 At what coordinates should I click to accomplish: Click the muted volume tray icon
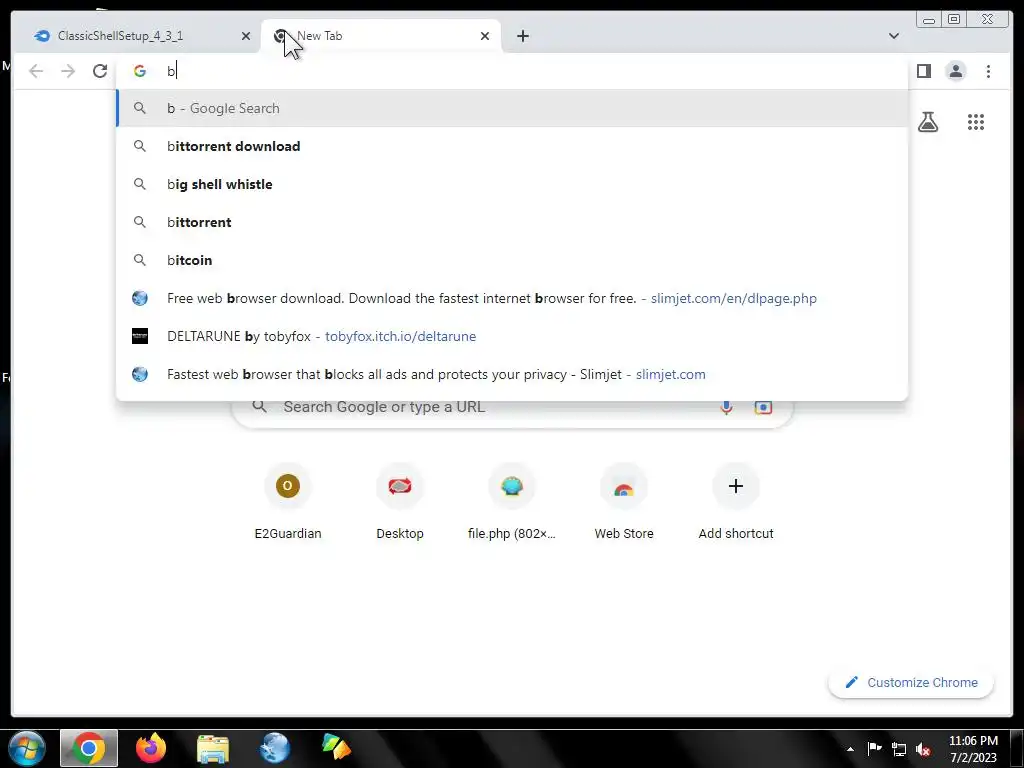[x=923, y=749]
